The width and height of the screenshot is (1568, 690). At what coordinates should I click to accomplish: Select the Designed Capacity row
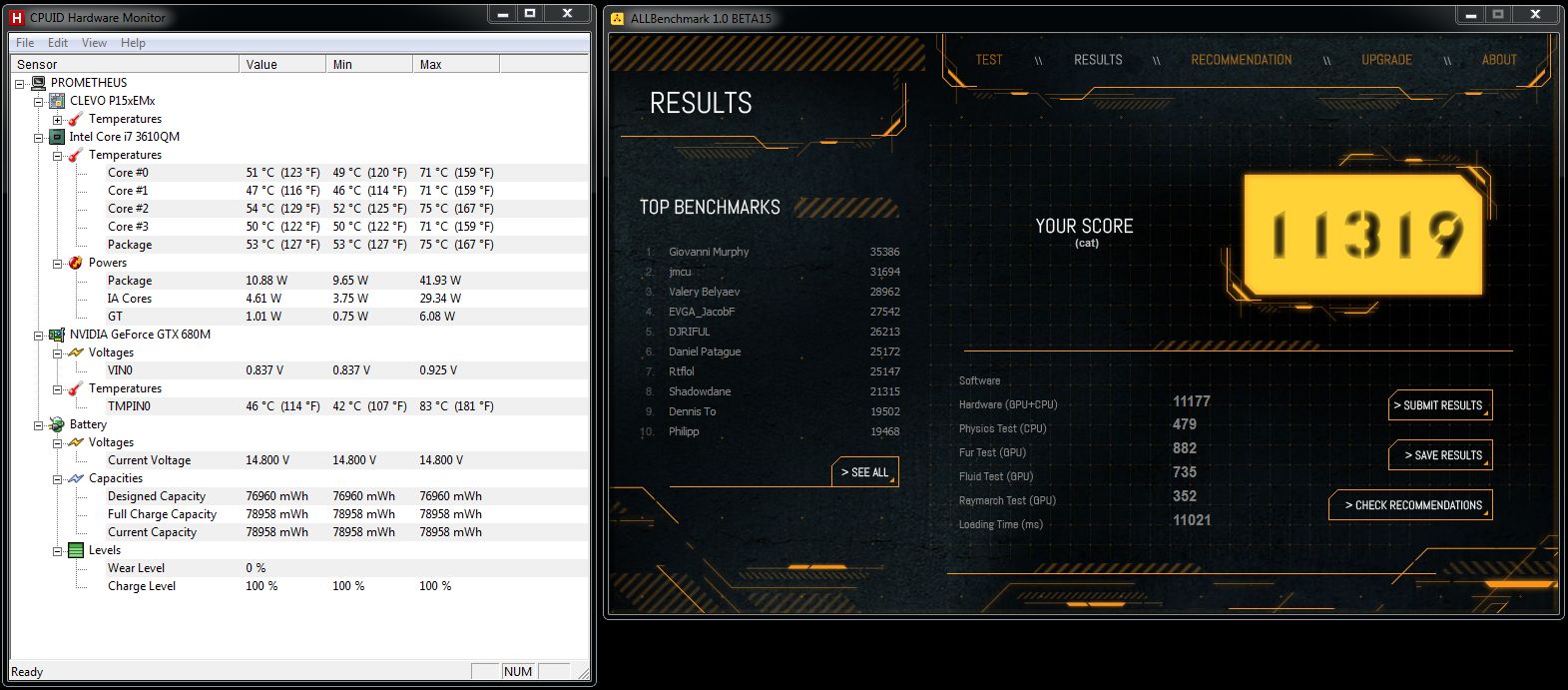point(299,496)
